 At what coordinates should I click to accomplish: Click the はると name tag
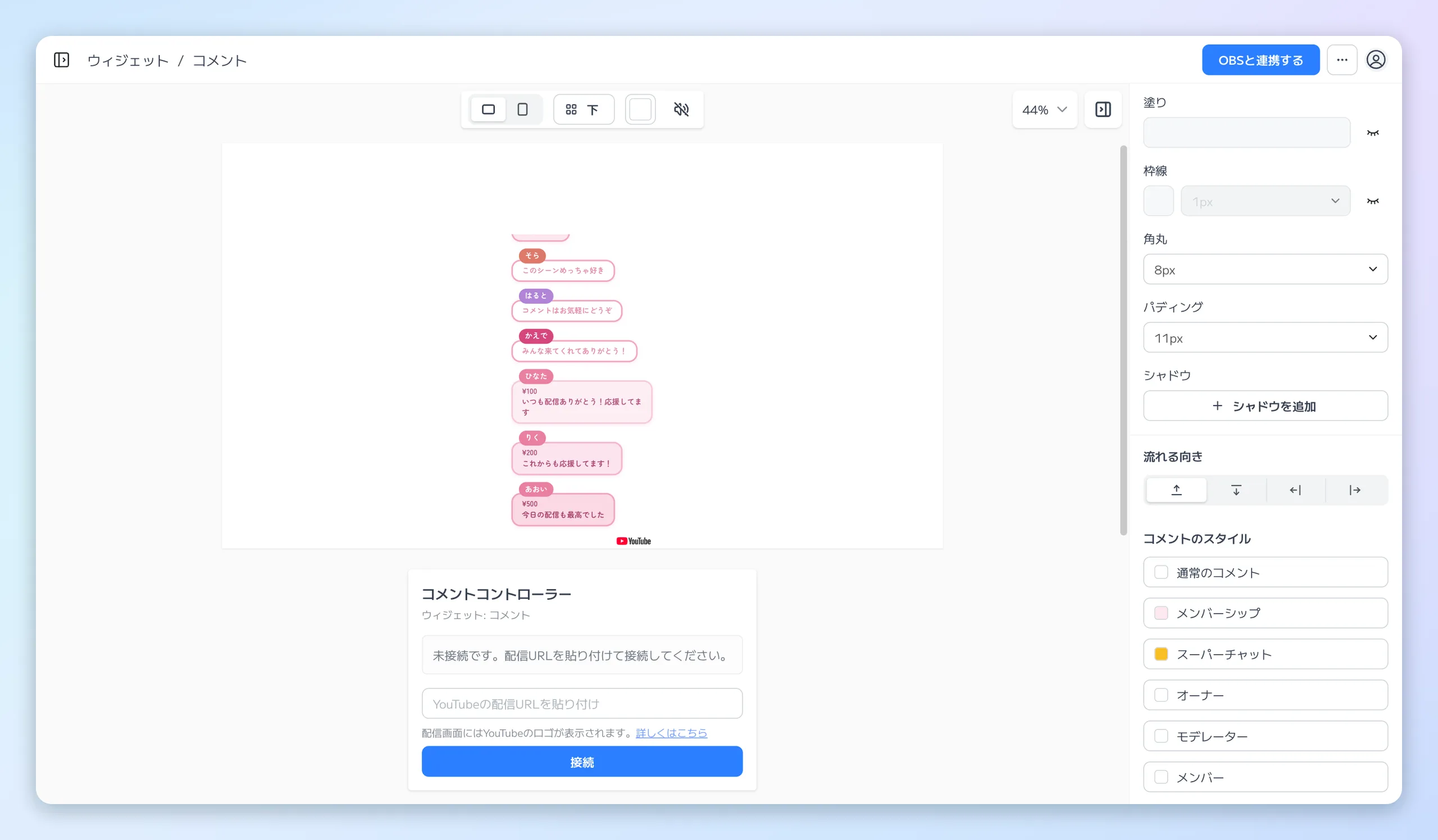(536, 295)
